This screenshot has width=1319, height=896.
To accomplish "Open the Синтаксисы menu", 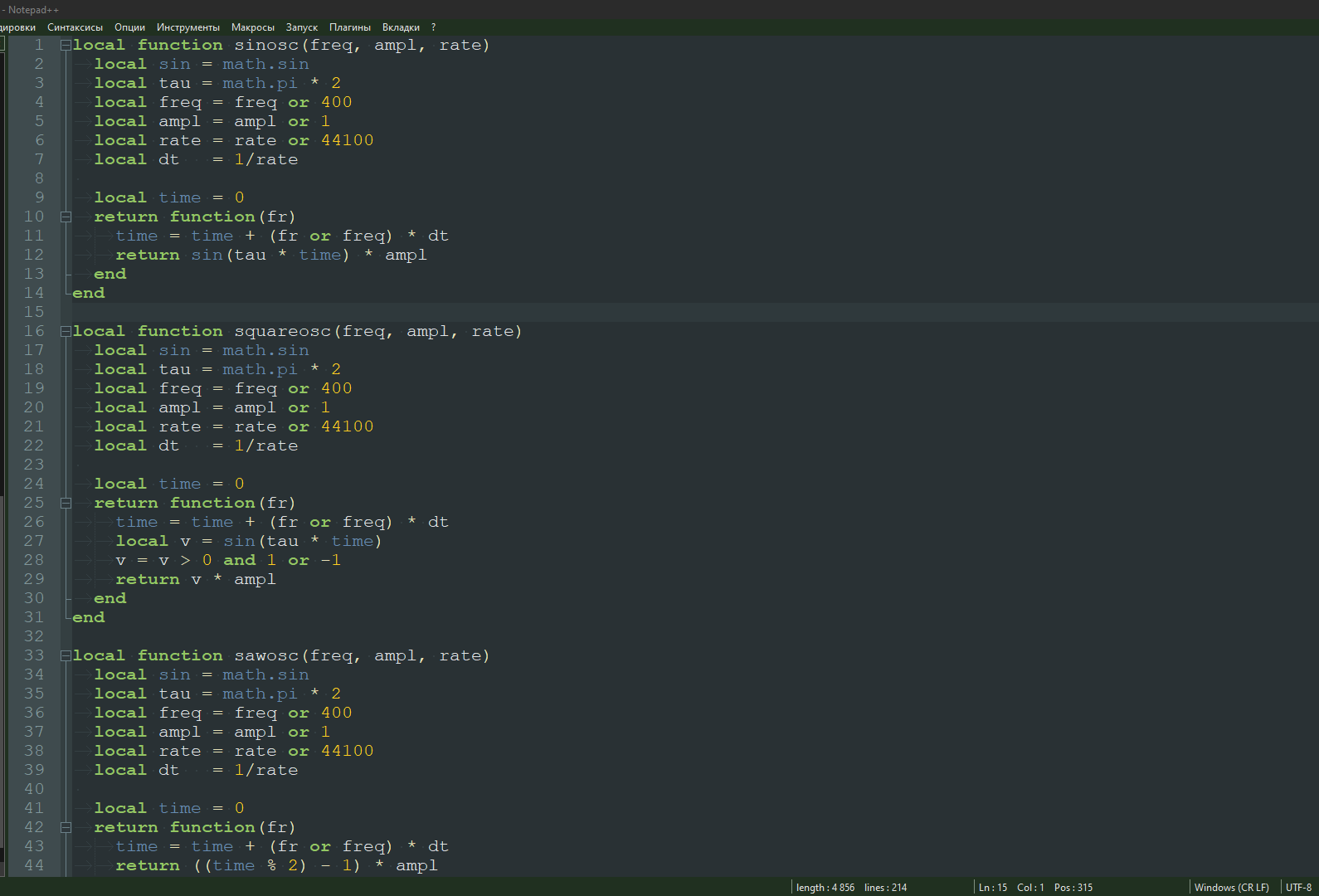I will tap(75, 27).
